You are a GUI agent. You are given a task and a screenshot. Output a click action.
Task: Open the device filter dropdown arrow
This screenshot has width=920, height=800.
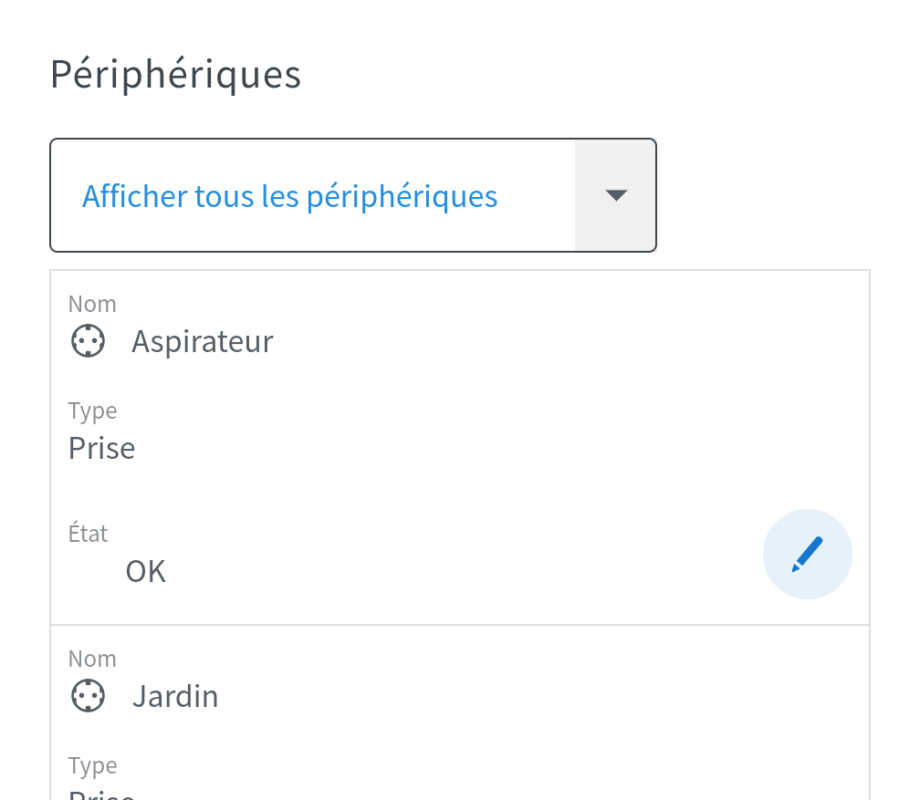[x=616, y=195]
